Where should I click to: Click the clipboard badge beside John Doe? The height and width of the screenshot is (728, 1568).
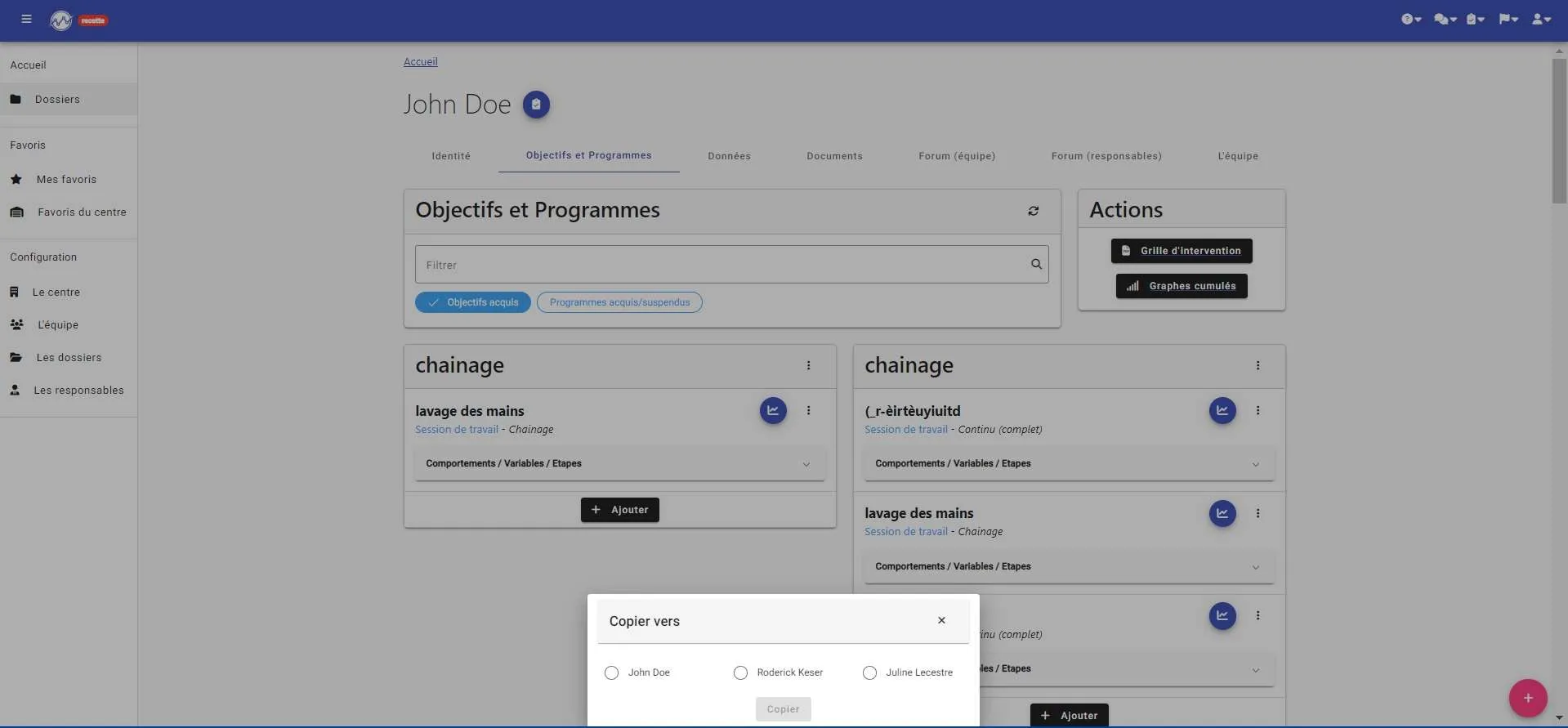click(536, 105)
